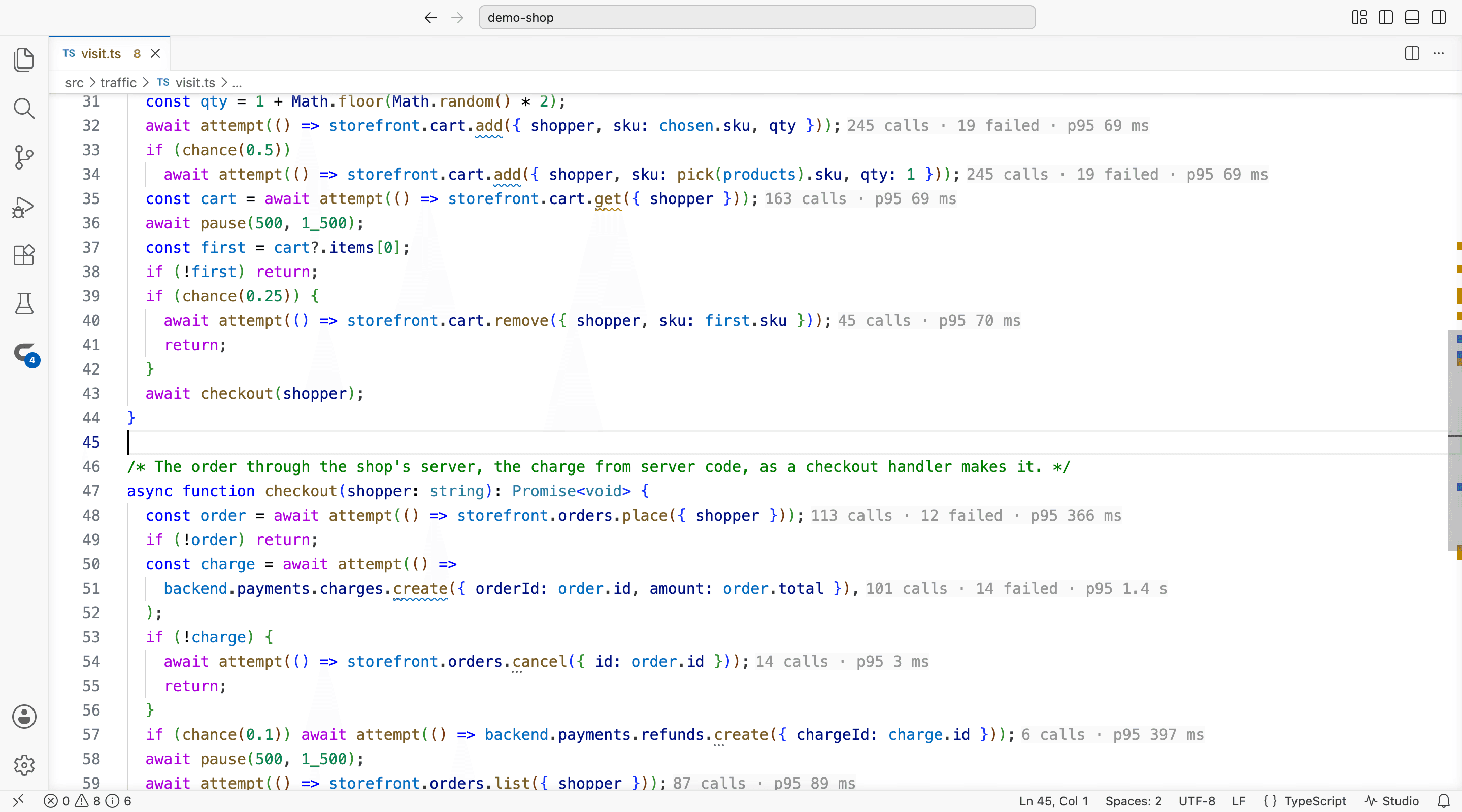Click the demo-shop command center search field
The width and height of the screenshot is (1462, 812).
[756, 18]
